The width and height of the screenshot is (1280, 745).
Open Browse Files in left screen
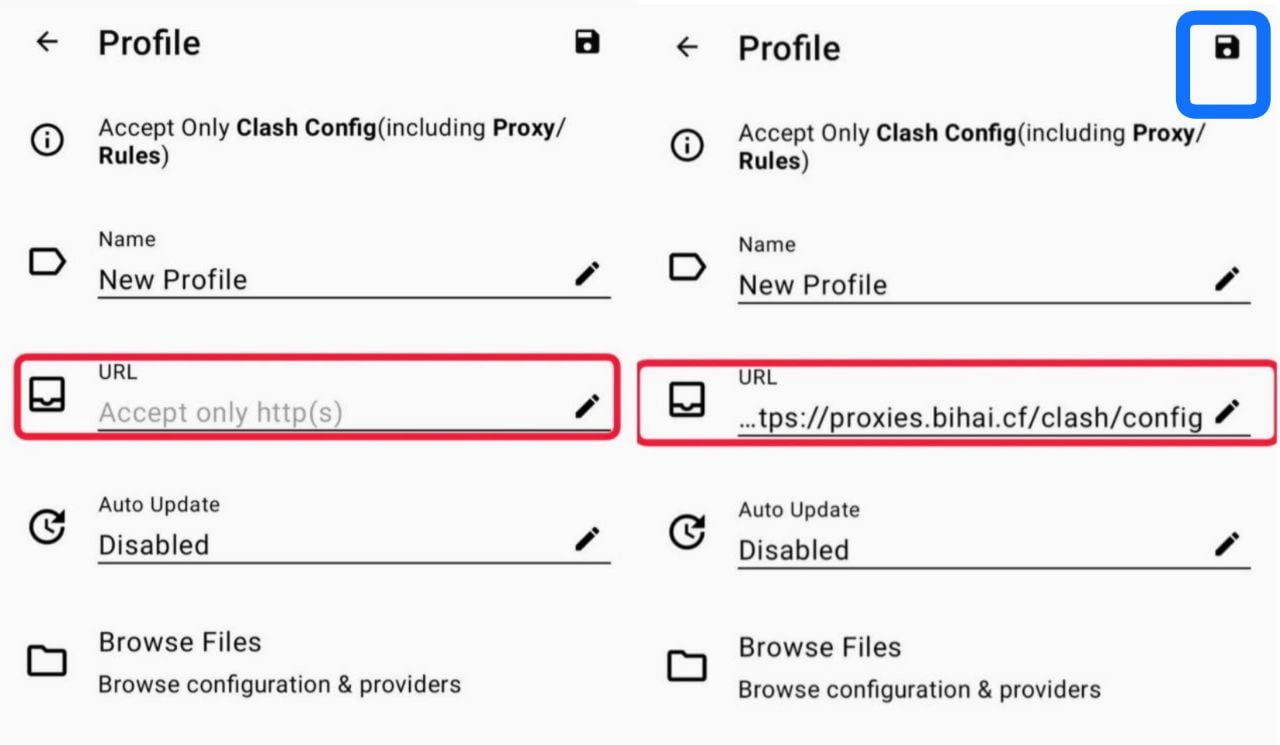[280, 662]
